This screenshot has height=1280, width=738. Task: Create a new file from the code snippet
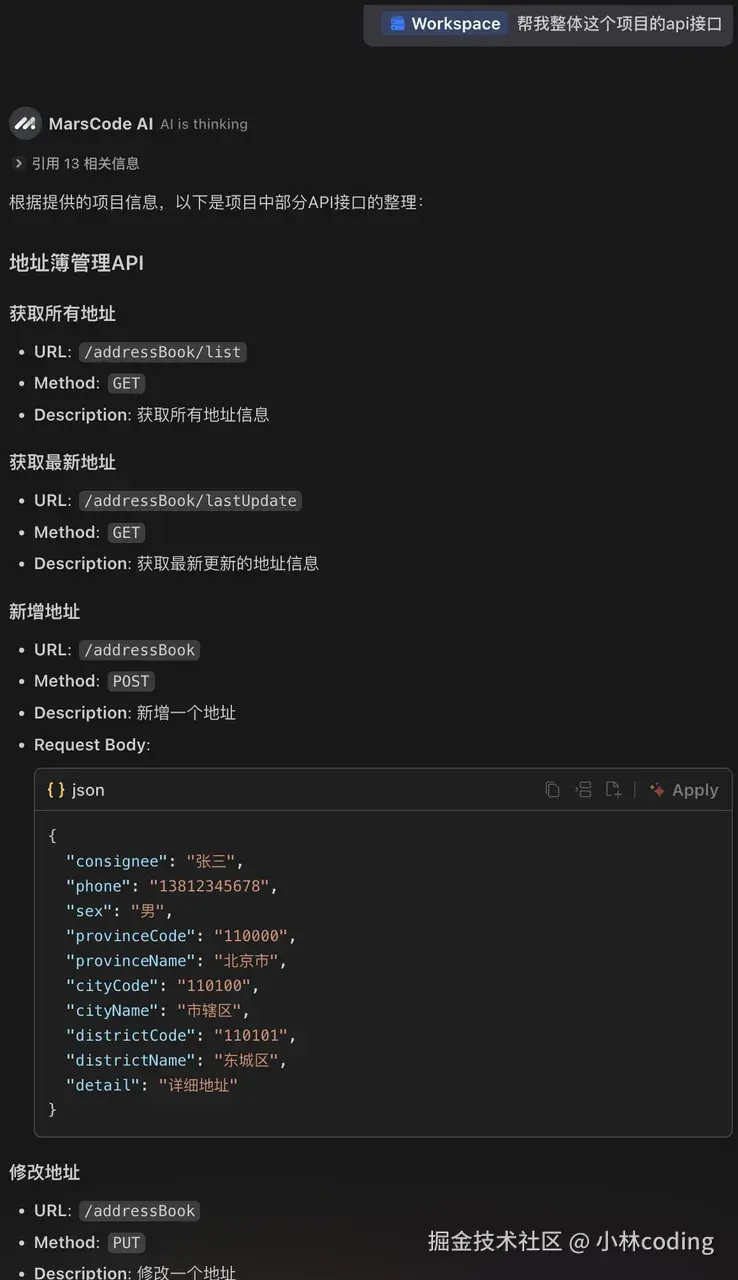pyautogui.click(x=613, y=789)
